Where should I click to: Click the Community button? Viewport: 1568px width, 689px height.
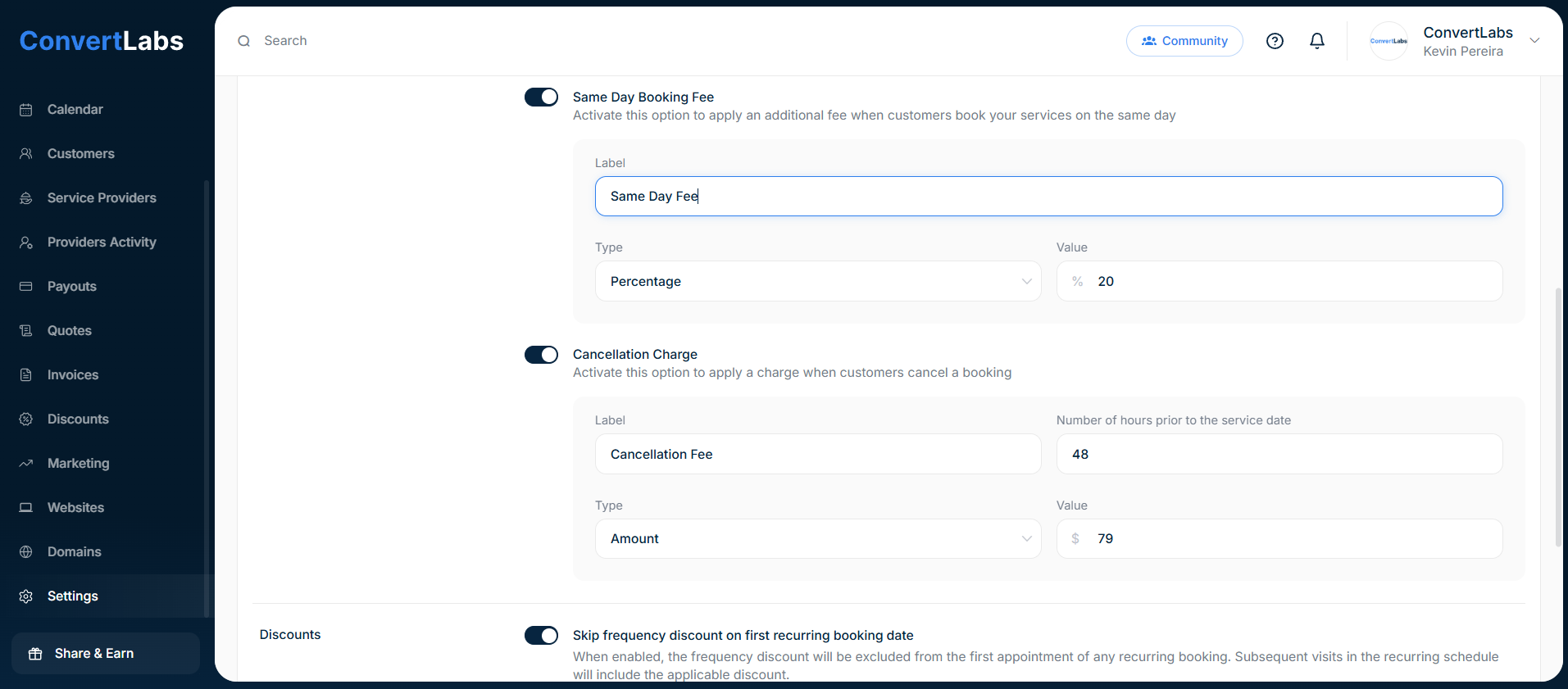point(1184,41)
